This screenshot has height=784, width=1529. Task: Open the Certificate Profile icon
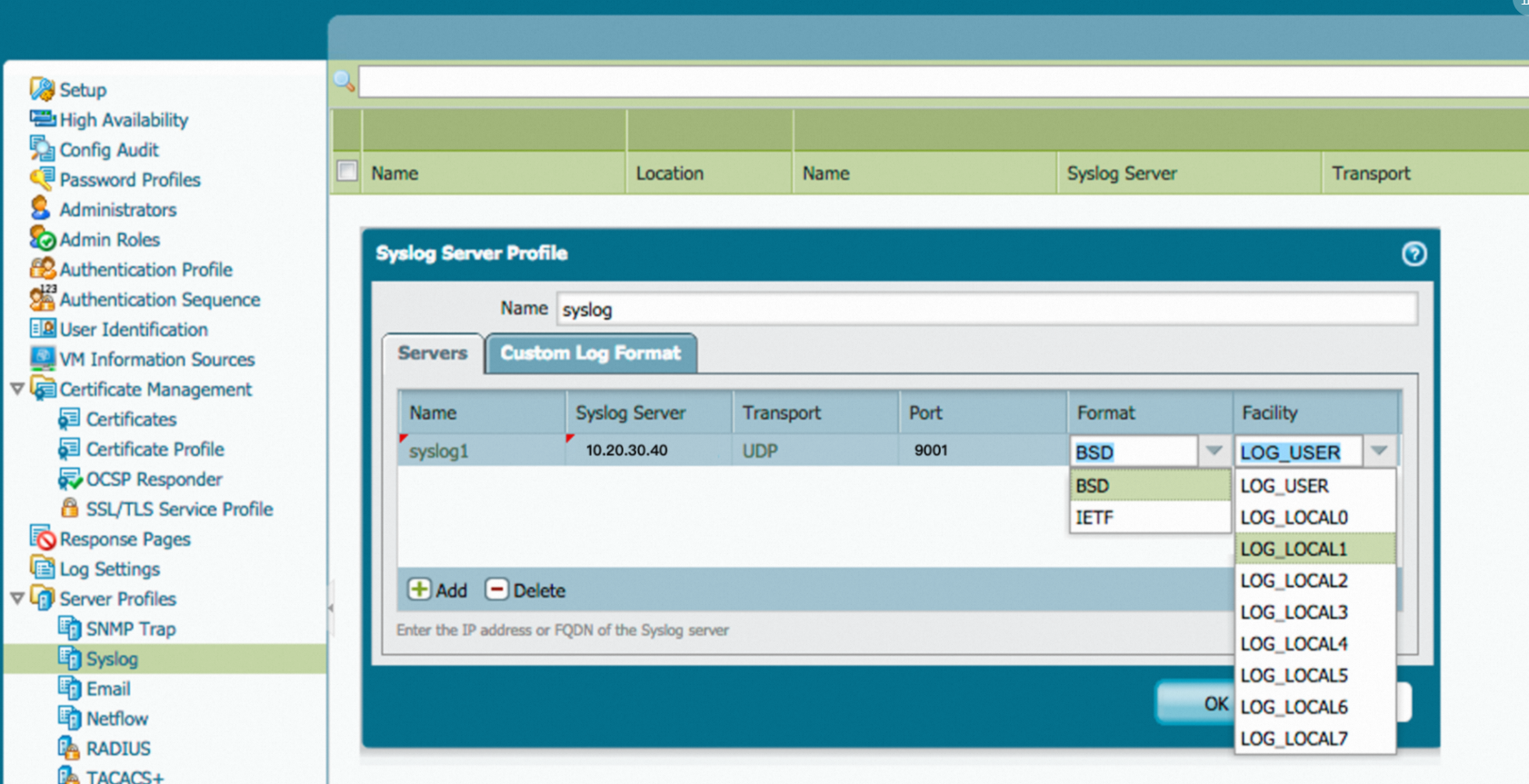tap(69, 448)
